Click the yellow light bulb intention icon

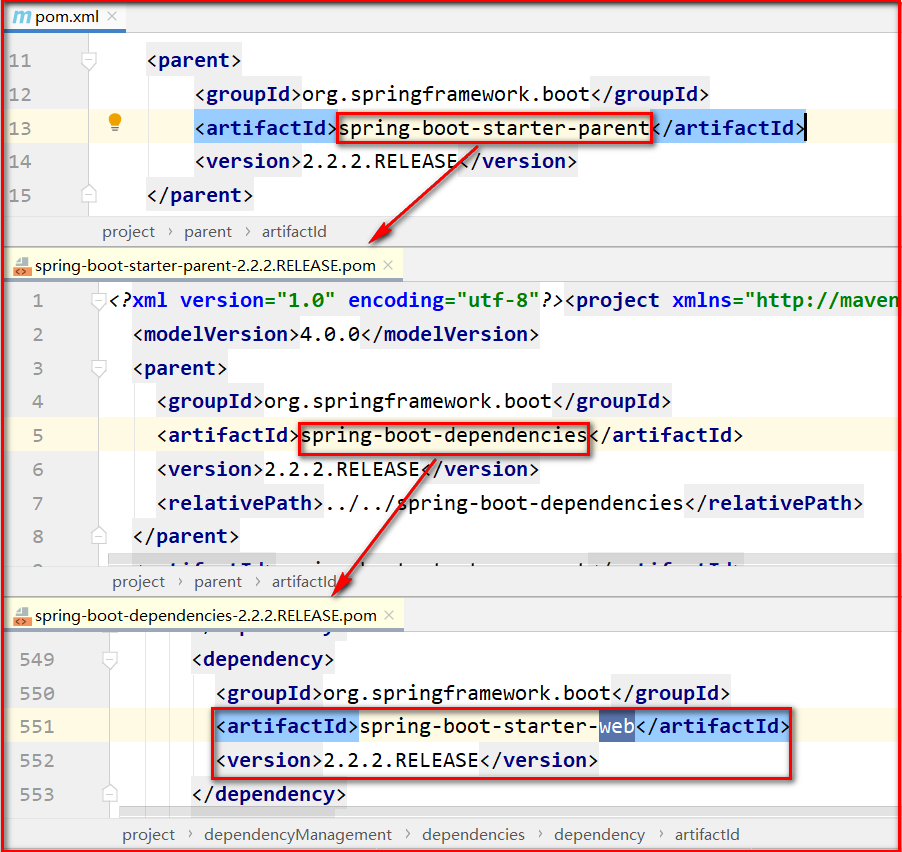point(115,123)
